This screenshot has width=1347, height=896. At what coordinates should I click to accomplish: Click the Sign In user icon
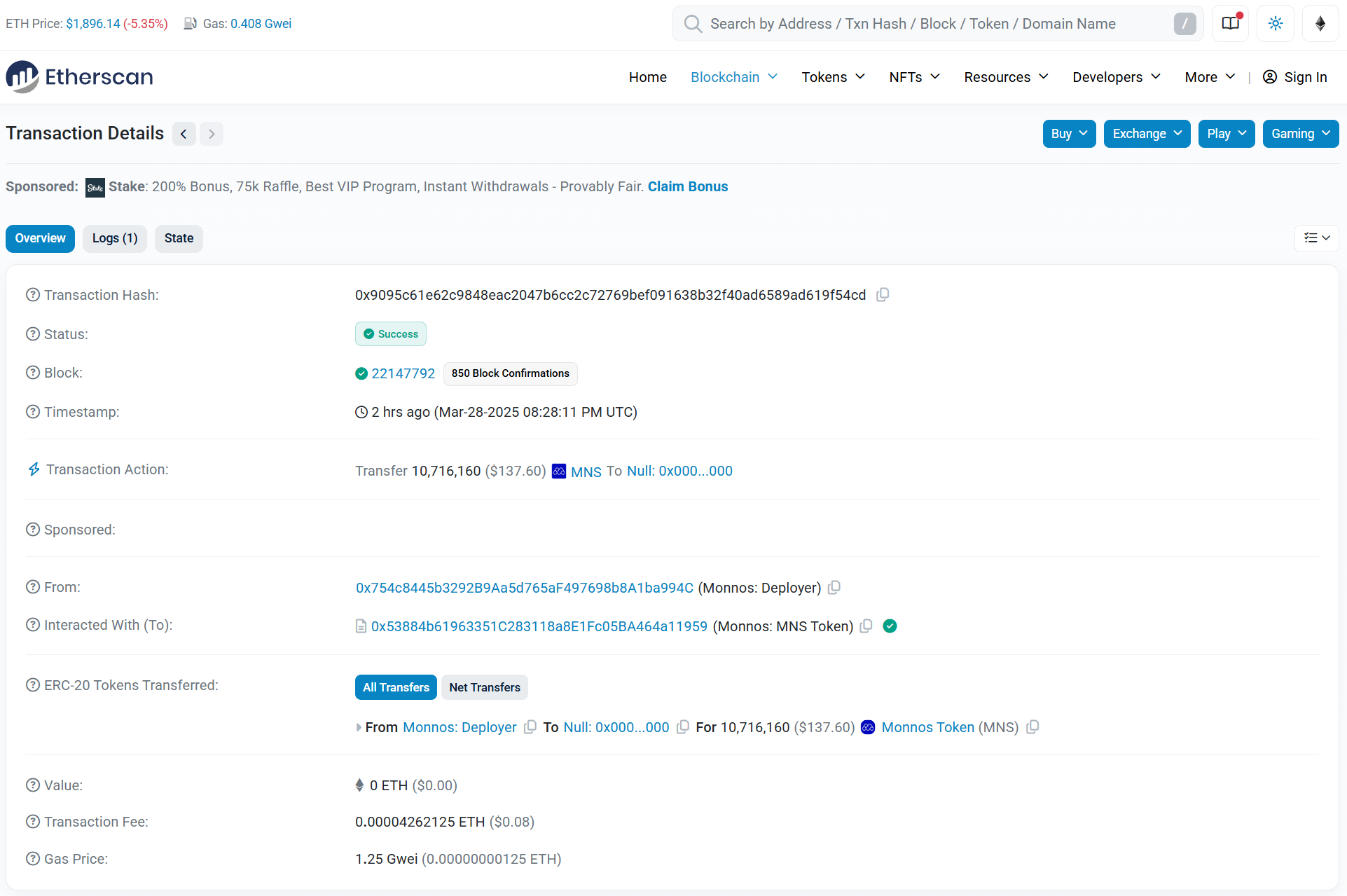click(1270, 77)
